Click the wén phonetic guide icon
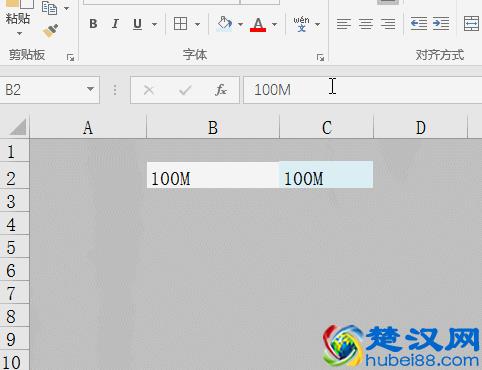The width and height of the screenshot is (482, 370). (301, 24)
